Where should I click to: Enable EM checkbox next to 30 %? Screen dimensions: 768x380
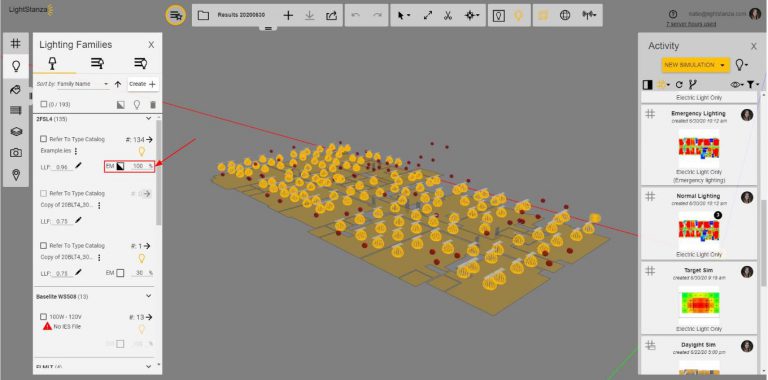[x=120, y=273]
